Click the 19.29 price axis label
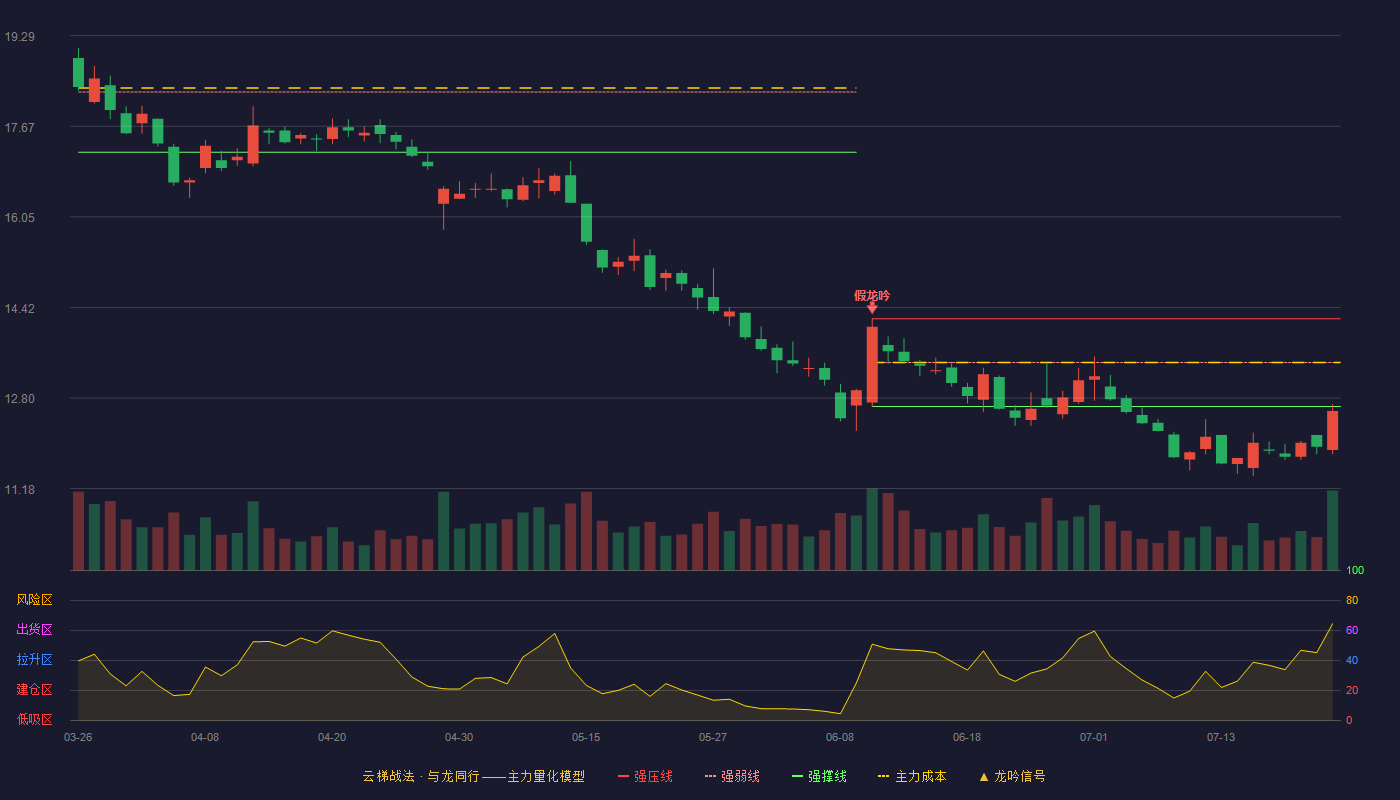This screenshot has height=800, width=1400. tap(19, 37)
